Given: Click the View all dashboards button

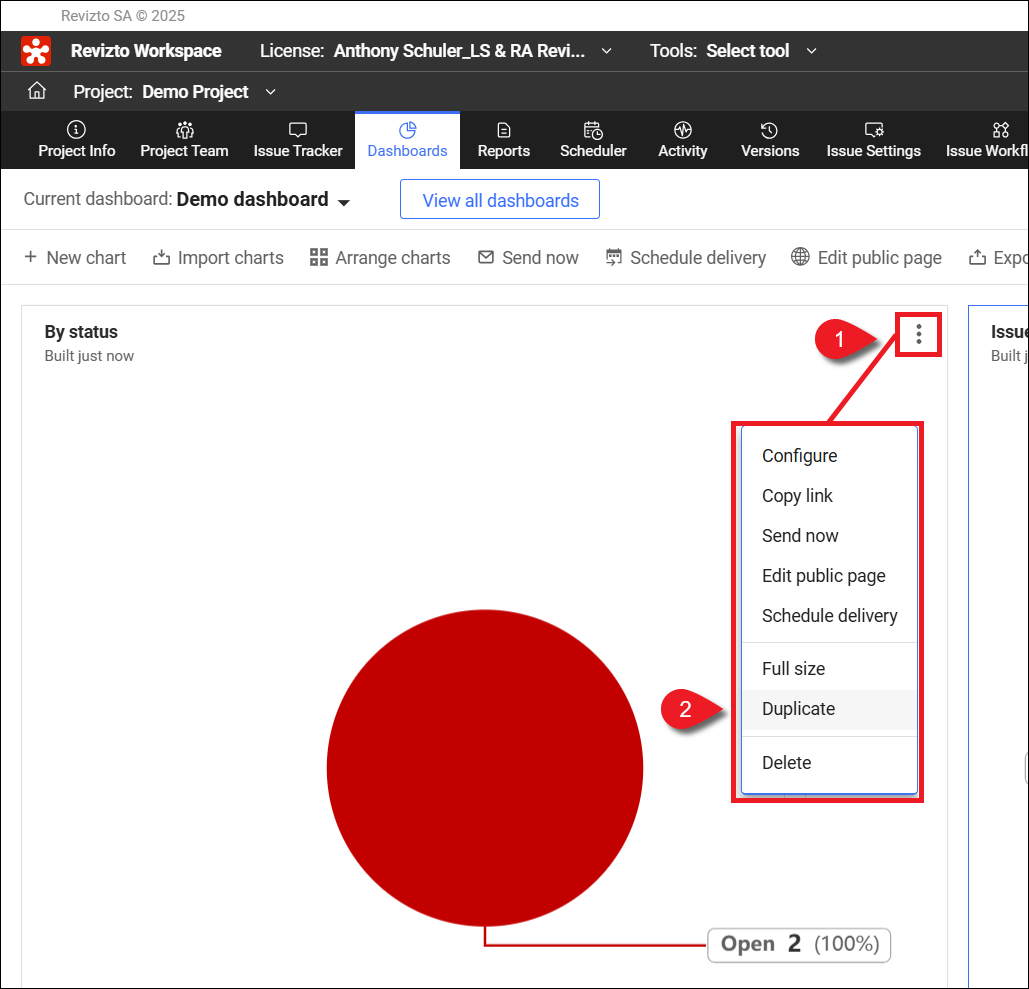Looking at the screenshot, I should (500, 200).
